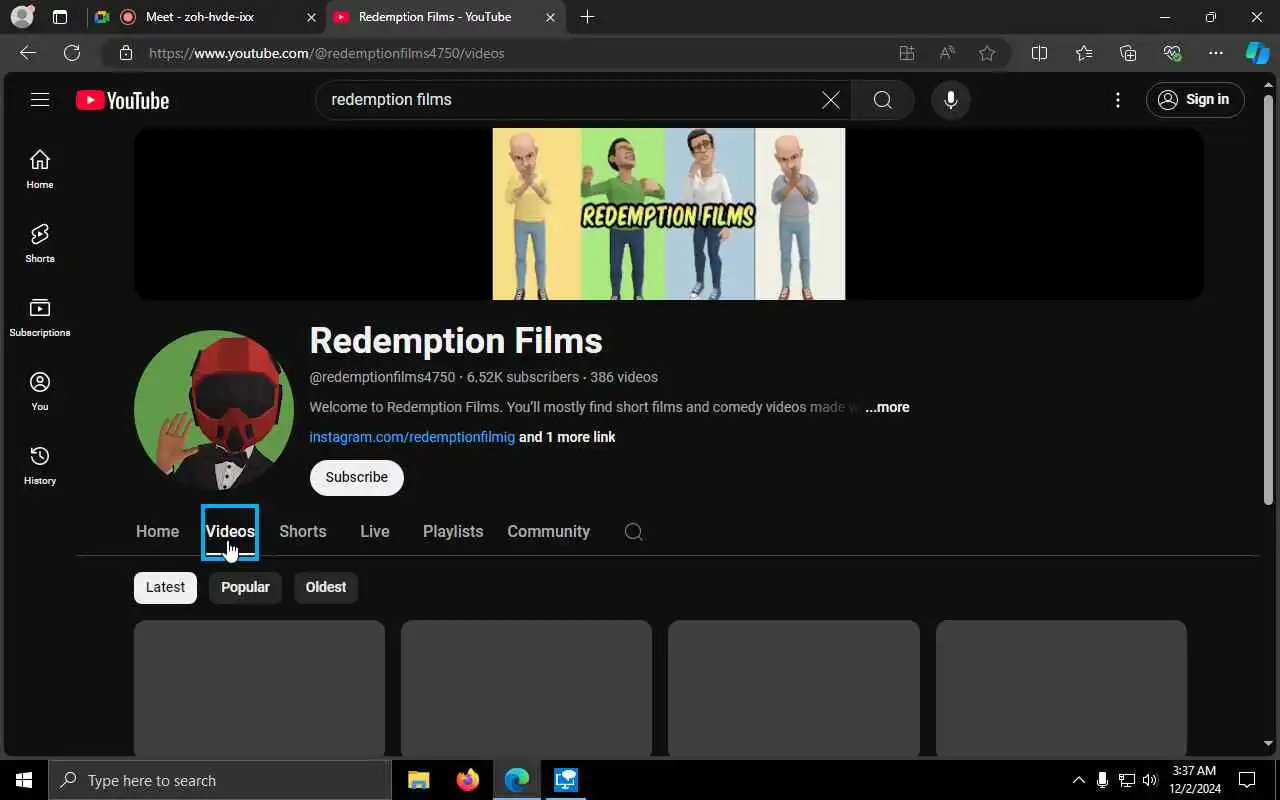Open the Community tab

549,532
